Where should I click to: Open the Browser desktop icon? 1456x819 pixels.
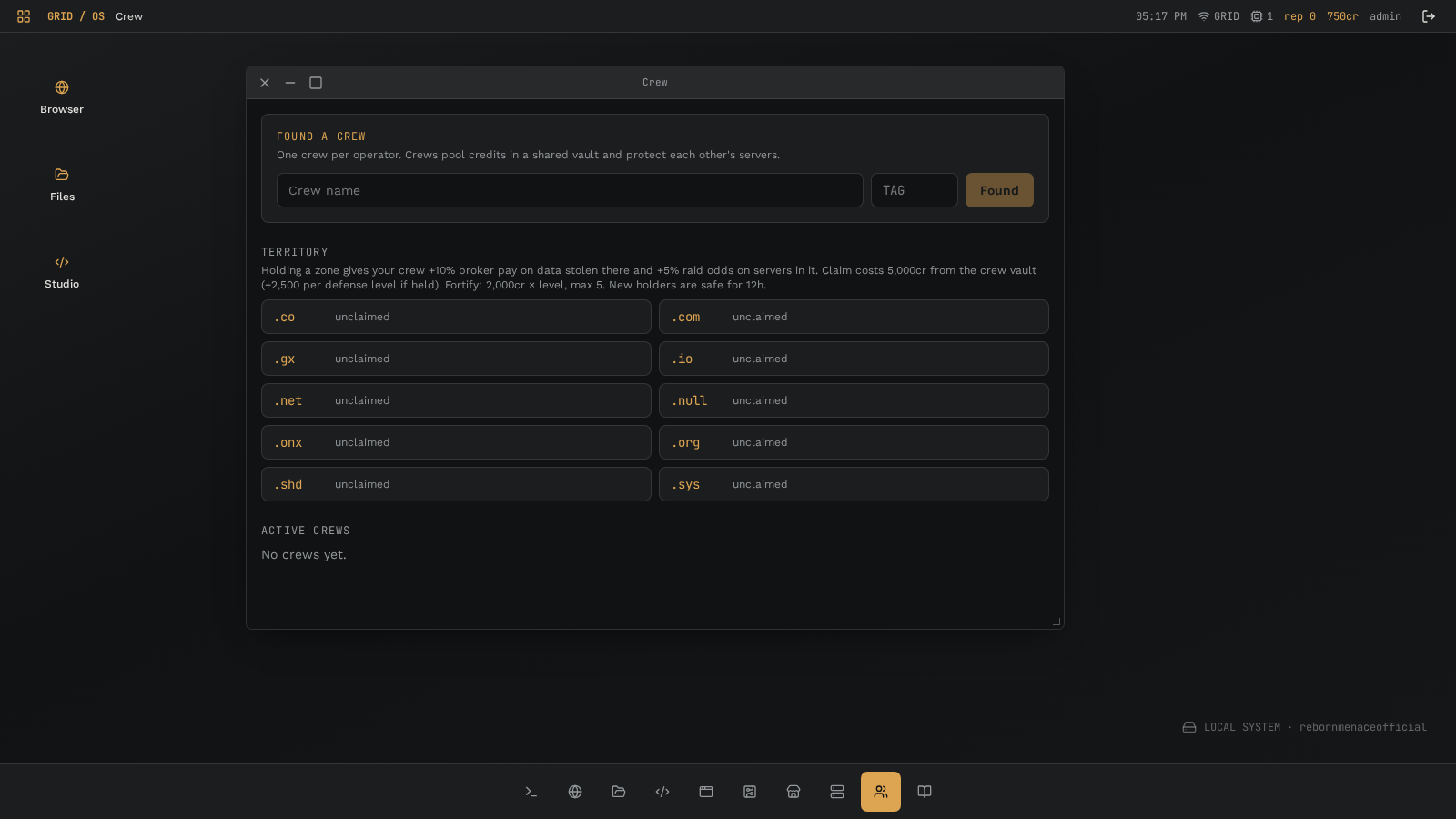click(x=62, y=97)
